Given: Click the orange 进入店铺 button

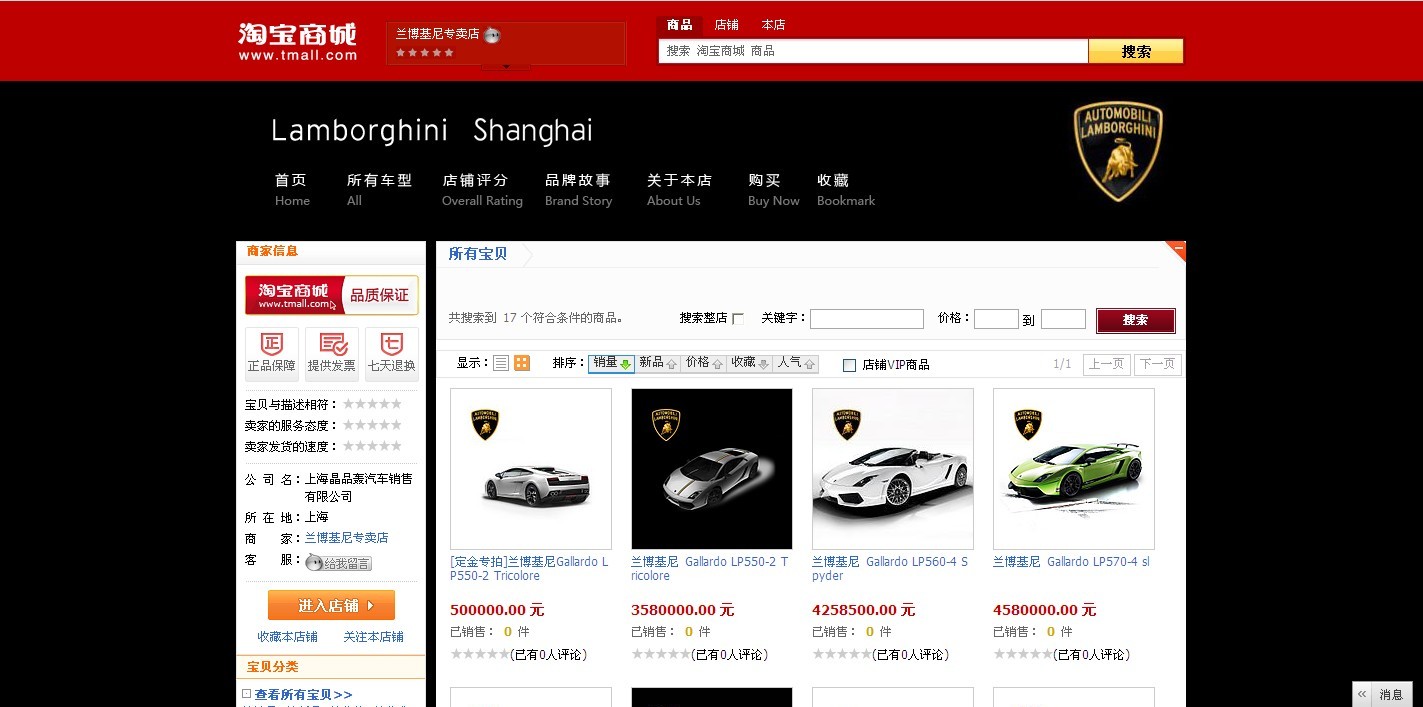Looking at the screenshot, I should click(x=331, y=605).
